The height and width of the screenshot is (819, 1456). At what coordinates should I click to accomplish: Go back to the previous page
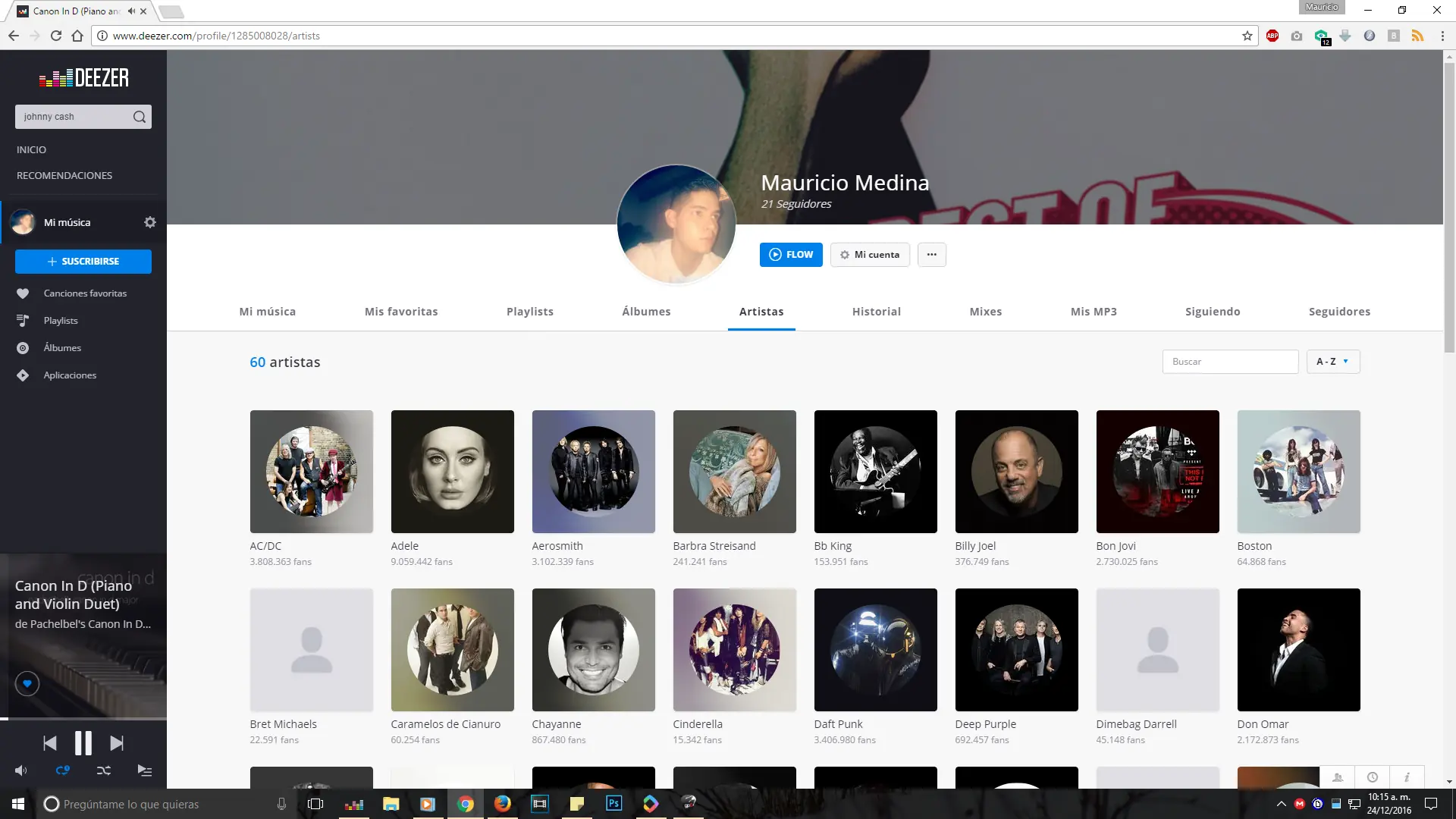14,36
